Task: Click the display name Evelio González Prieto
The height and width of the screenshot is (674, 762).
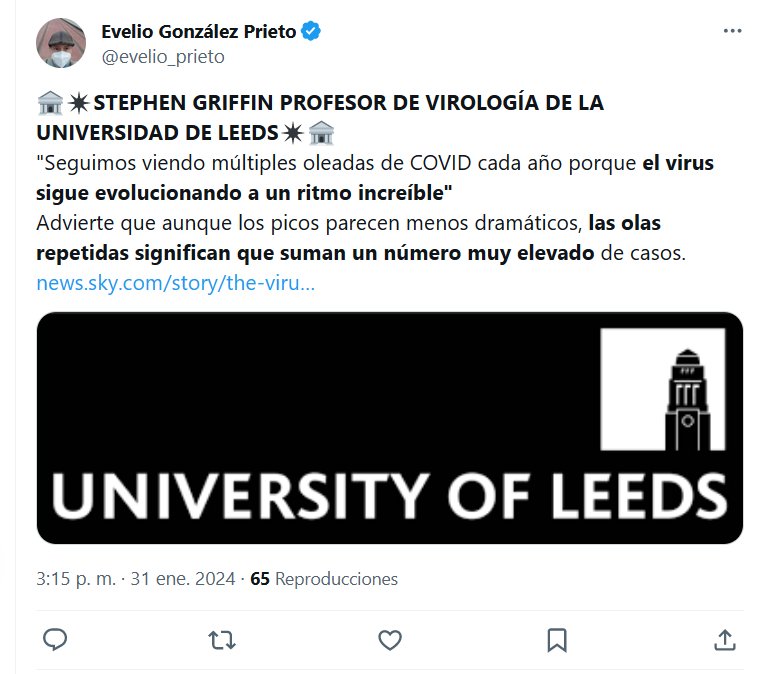Action: tap(198, 31)
